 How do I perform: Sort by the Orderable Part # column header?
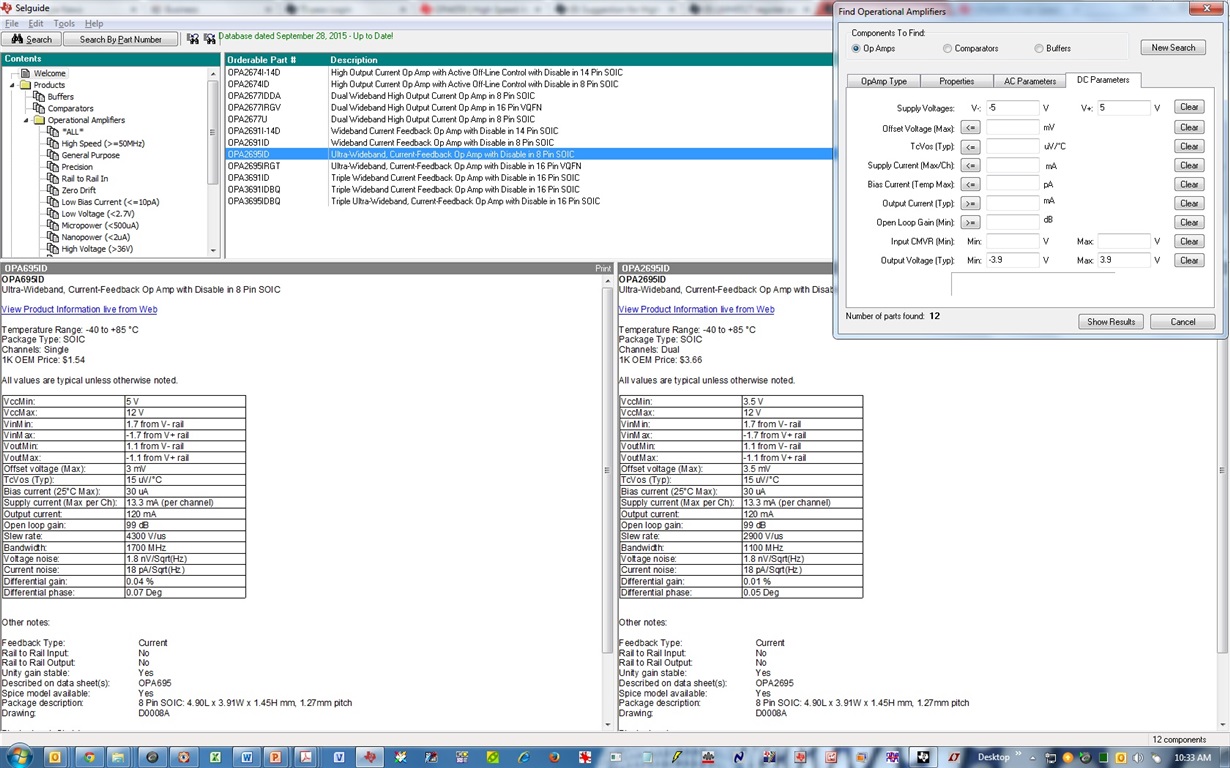(276, 60)
